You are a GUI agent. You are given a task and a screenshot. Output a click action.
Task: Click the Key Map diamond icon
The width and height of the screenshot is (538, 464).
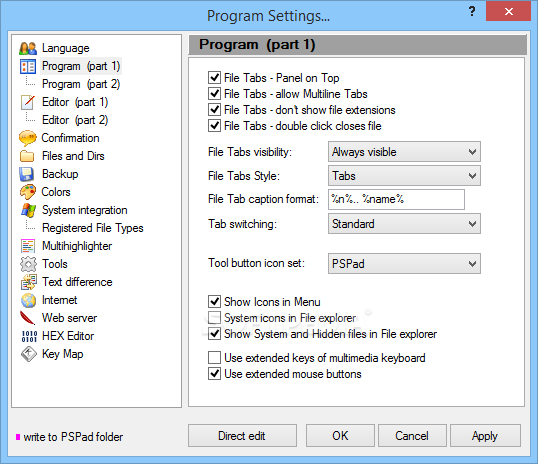28,354
